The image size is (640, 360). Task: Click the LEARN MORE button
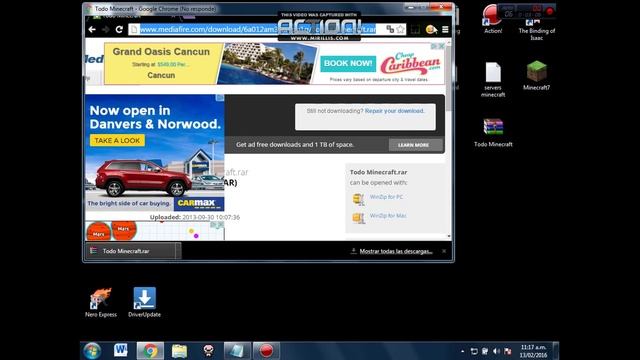tap(416, 145)
